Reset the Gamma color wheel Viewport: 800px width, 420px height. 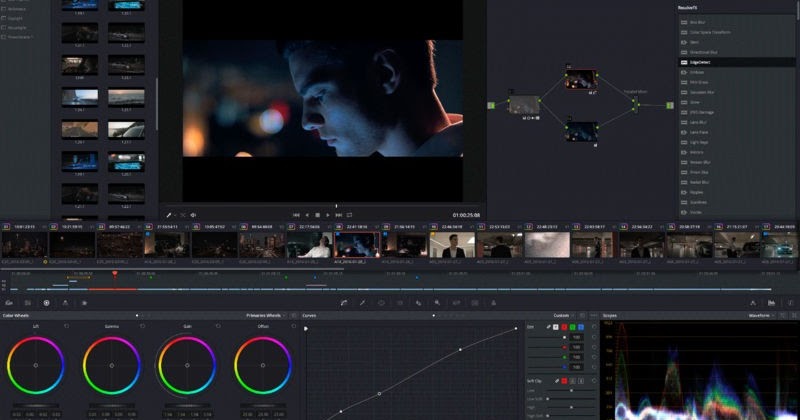pos(142,326)
